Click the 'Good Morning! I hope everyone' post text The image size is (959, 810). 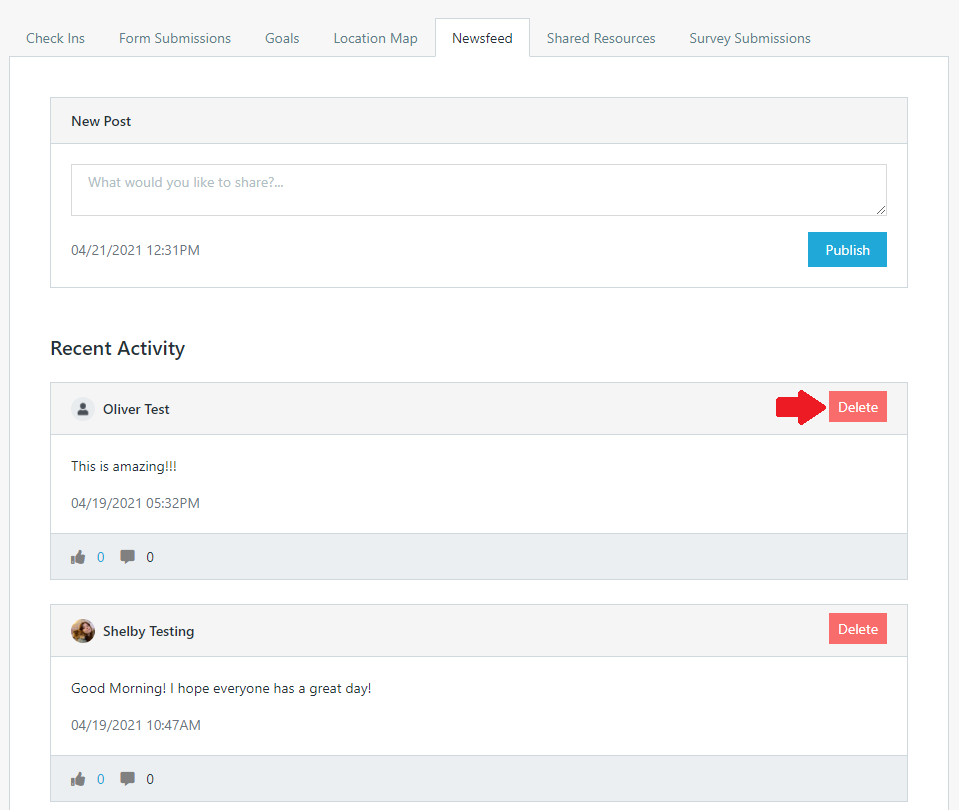pos(221,688)
